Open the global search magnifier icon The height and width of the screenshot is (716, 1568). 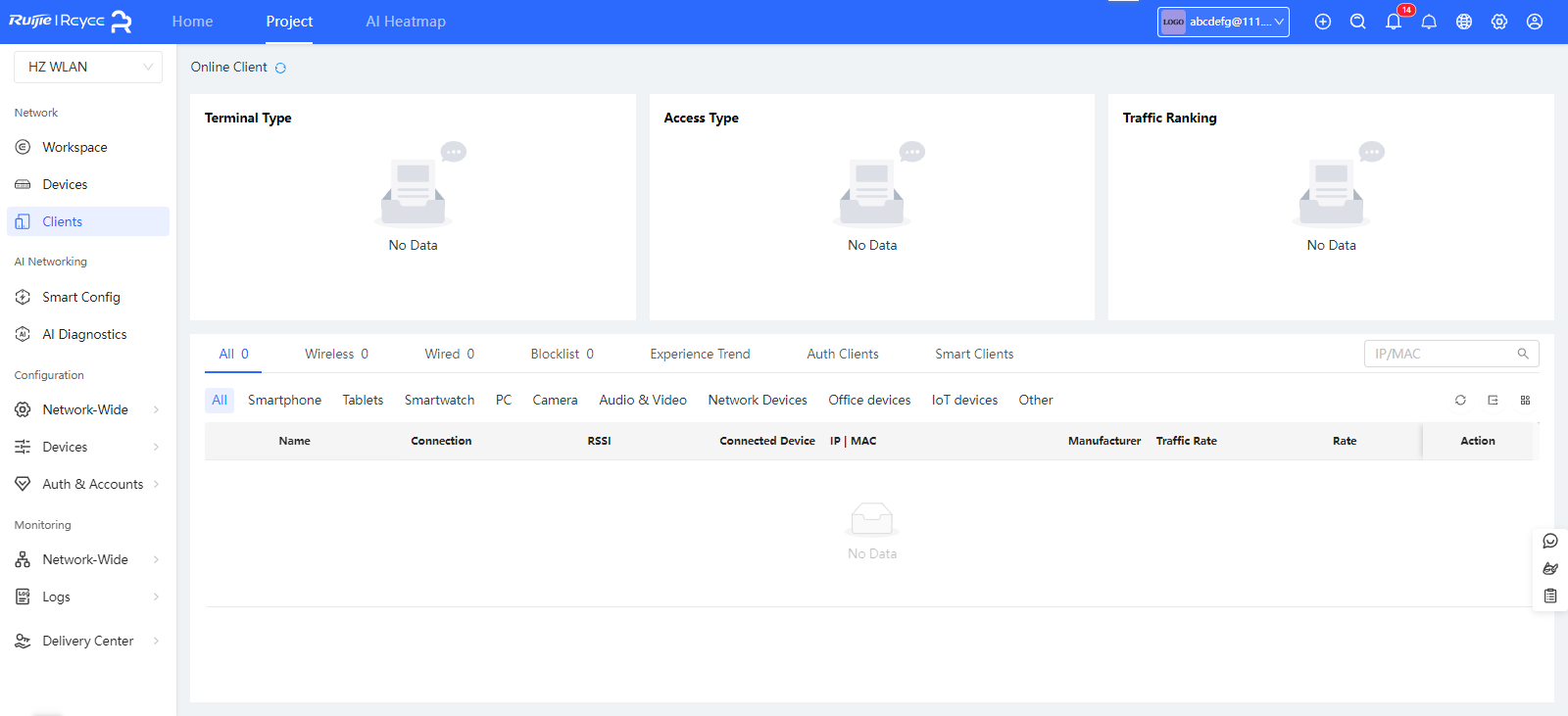[x=1357, y=22]
